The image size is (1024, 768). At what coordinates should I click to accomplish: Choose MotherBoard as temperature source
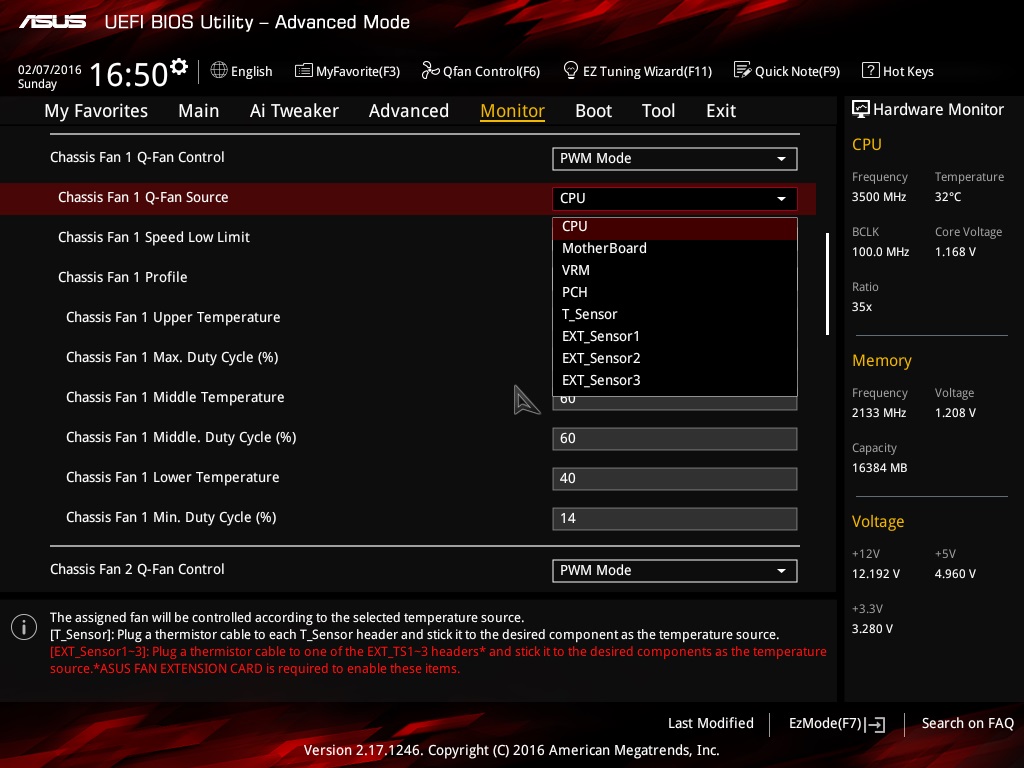click(675, 248)
